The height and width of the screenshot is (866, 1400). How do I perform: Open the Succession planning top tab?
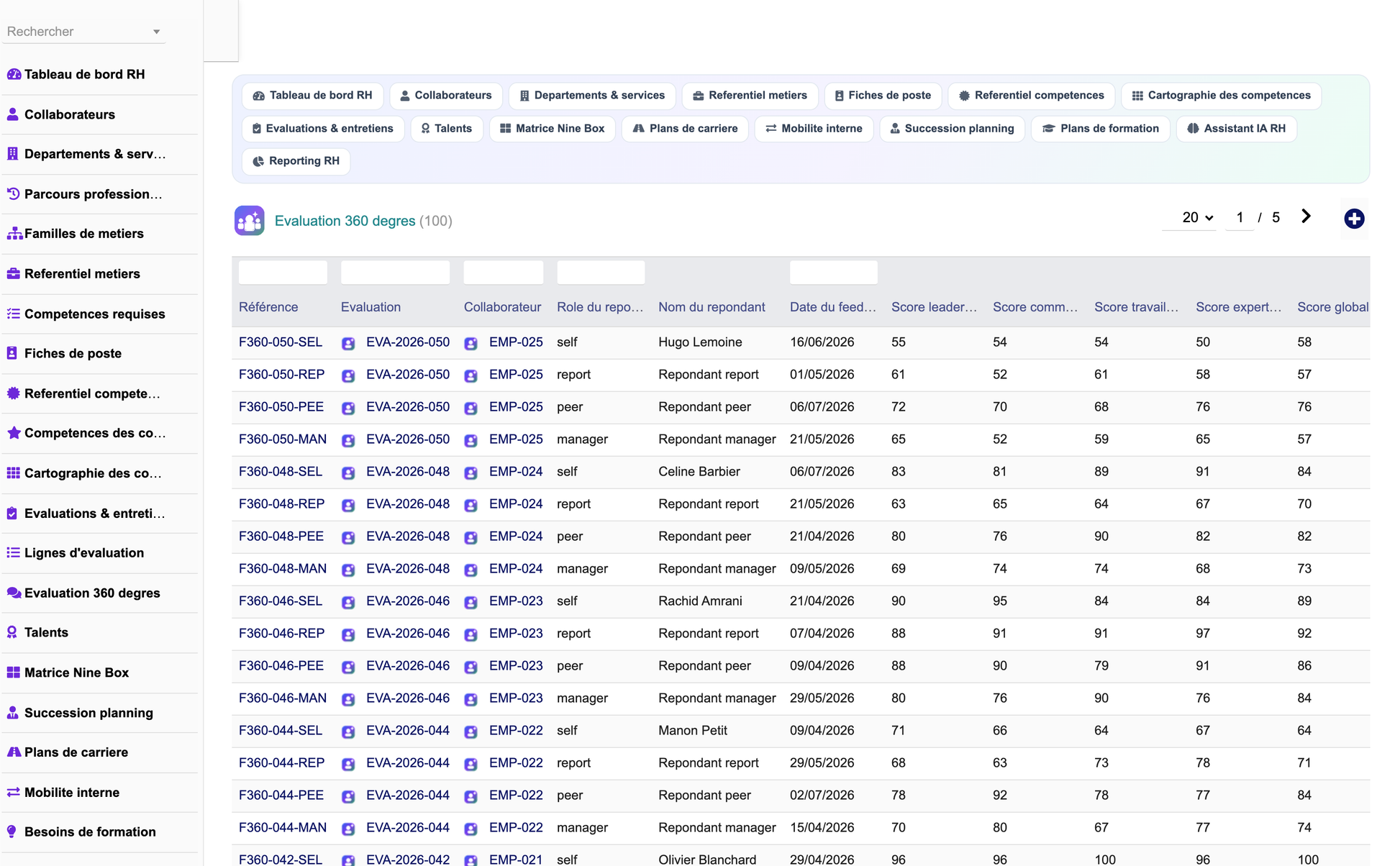tap(952, 129)
